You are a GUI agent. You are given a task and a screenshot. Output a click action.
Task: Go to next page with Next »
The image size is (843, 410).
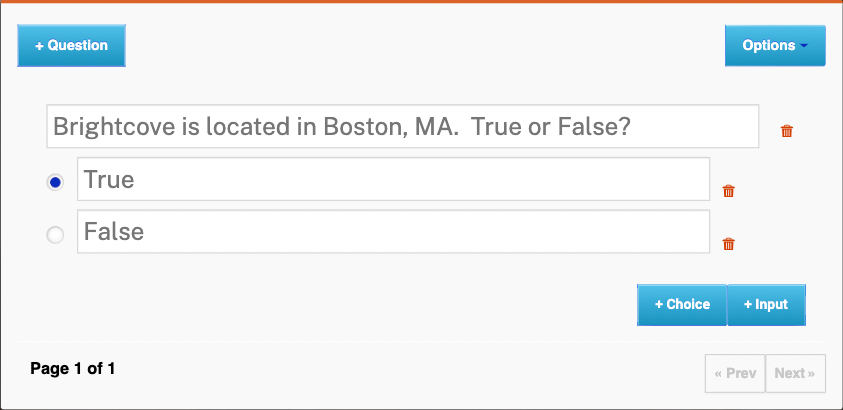pos(795,373)
